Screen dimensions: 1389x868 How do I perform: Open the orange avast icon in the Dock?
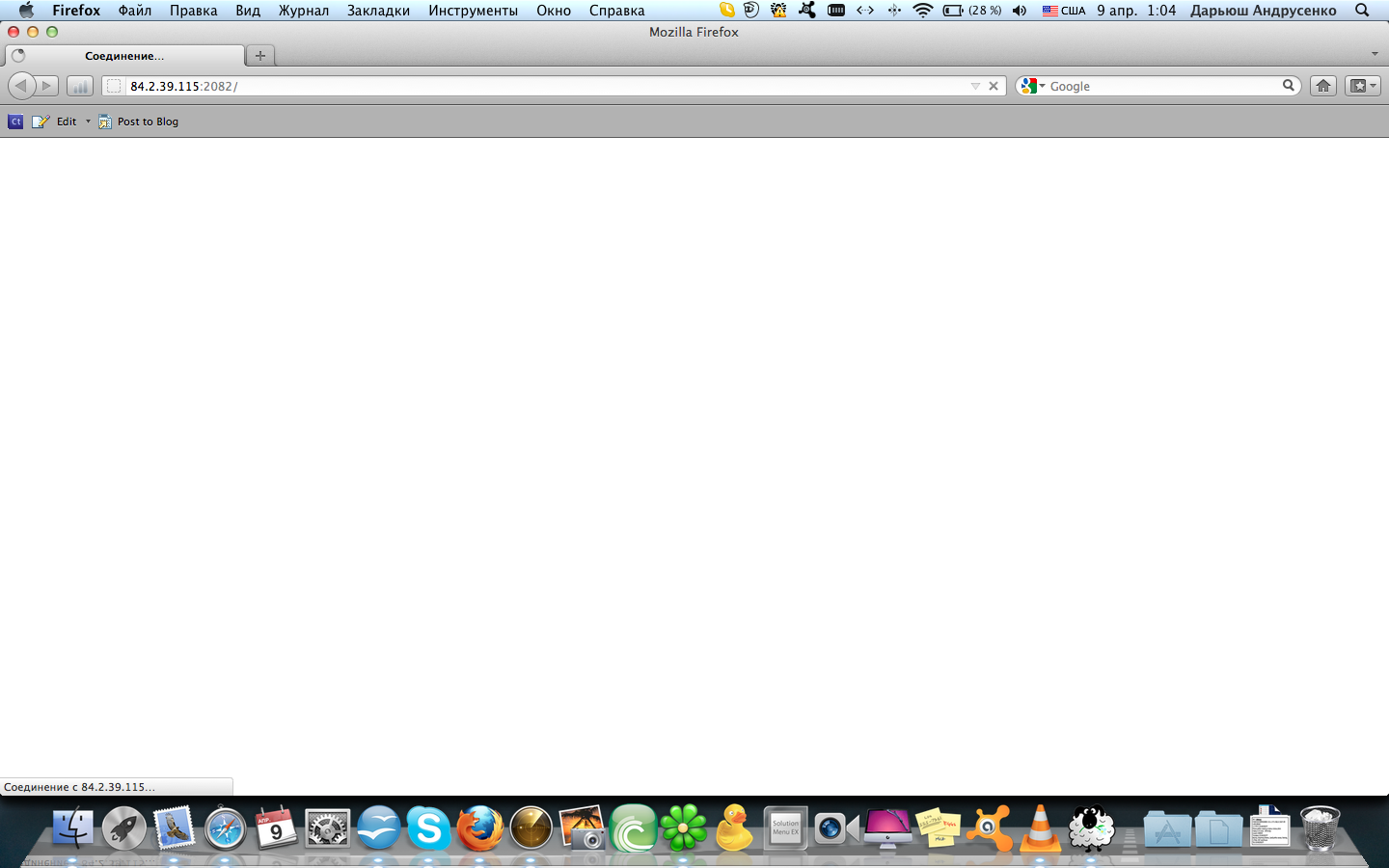tap(989, 827)
